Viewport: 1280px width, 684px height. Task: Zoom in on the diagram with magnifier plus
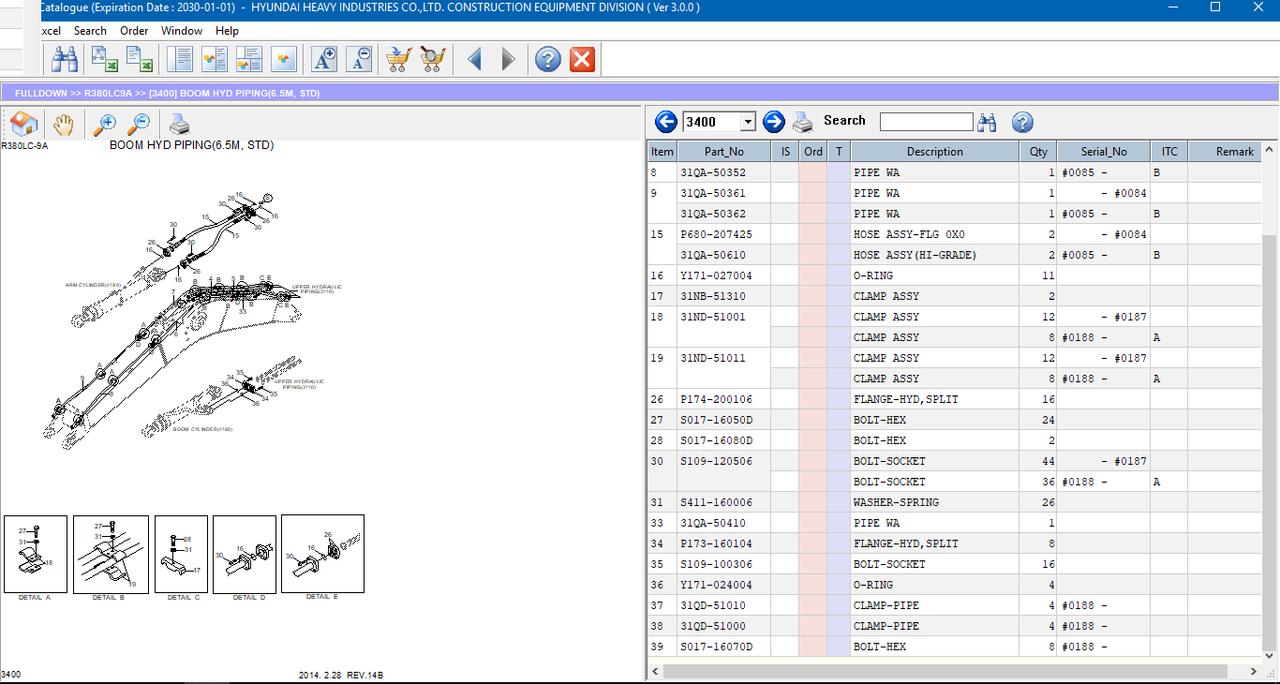point(104,124)
